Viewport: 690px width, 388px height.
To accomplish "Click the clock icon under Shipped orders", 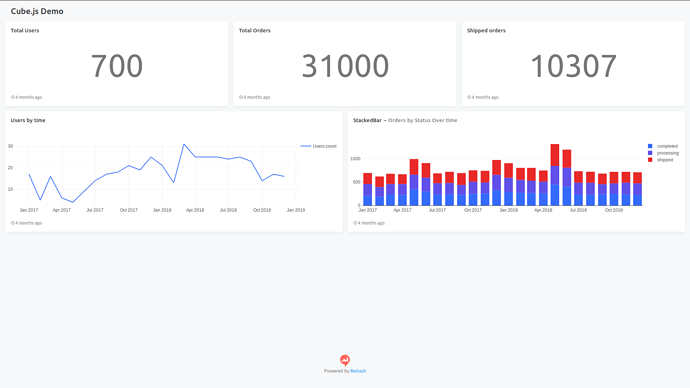I will (469, 97).
